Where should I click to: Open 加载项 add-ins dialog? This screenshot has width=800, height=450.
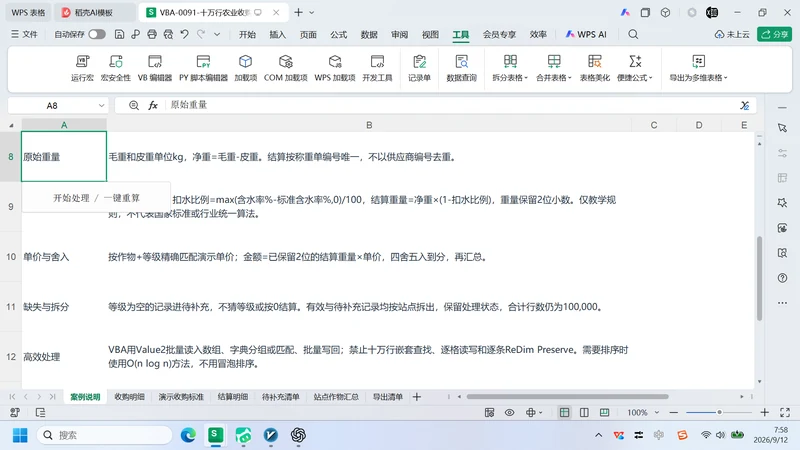coord(245,68)
